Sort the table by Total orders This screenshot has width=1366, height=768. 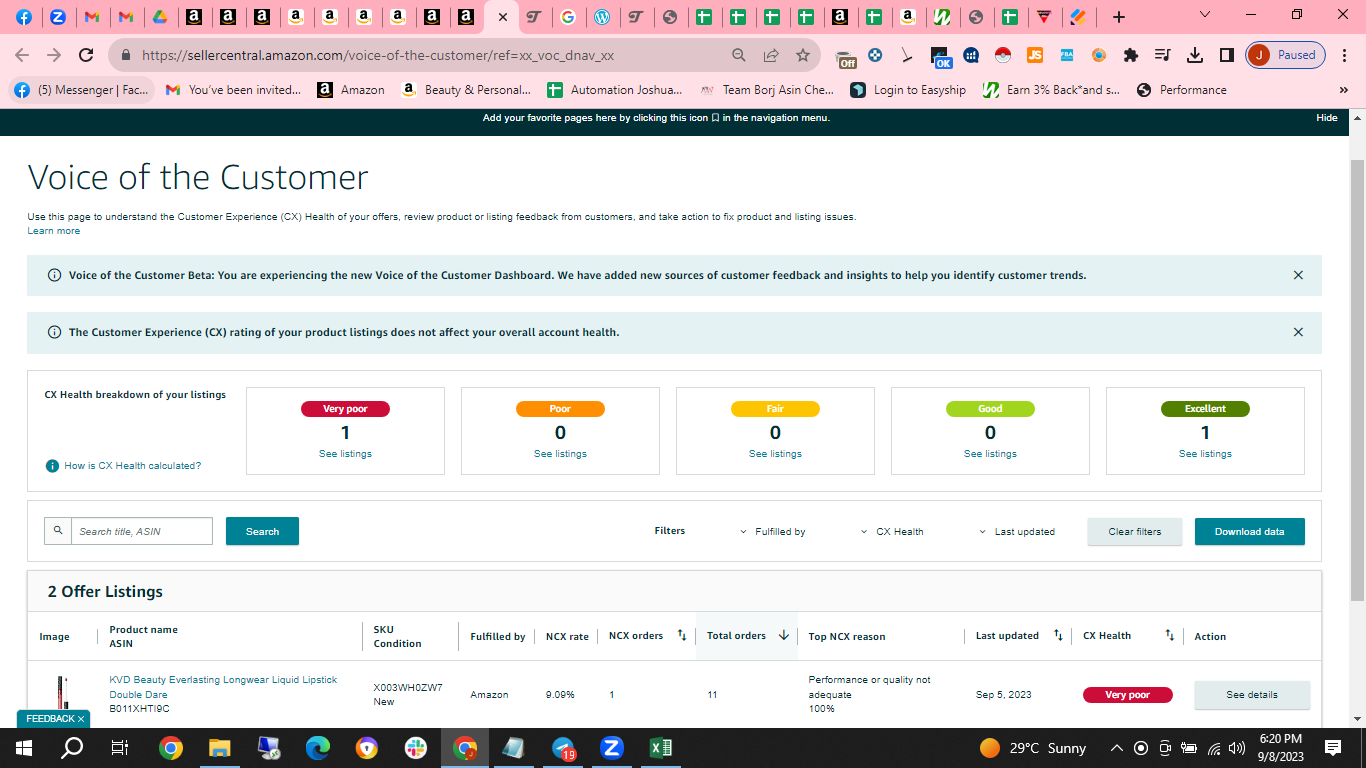(784, 635)
